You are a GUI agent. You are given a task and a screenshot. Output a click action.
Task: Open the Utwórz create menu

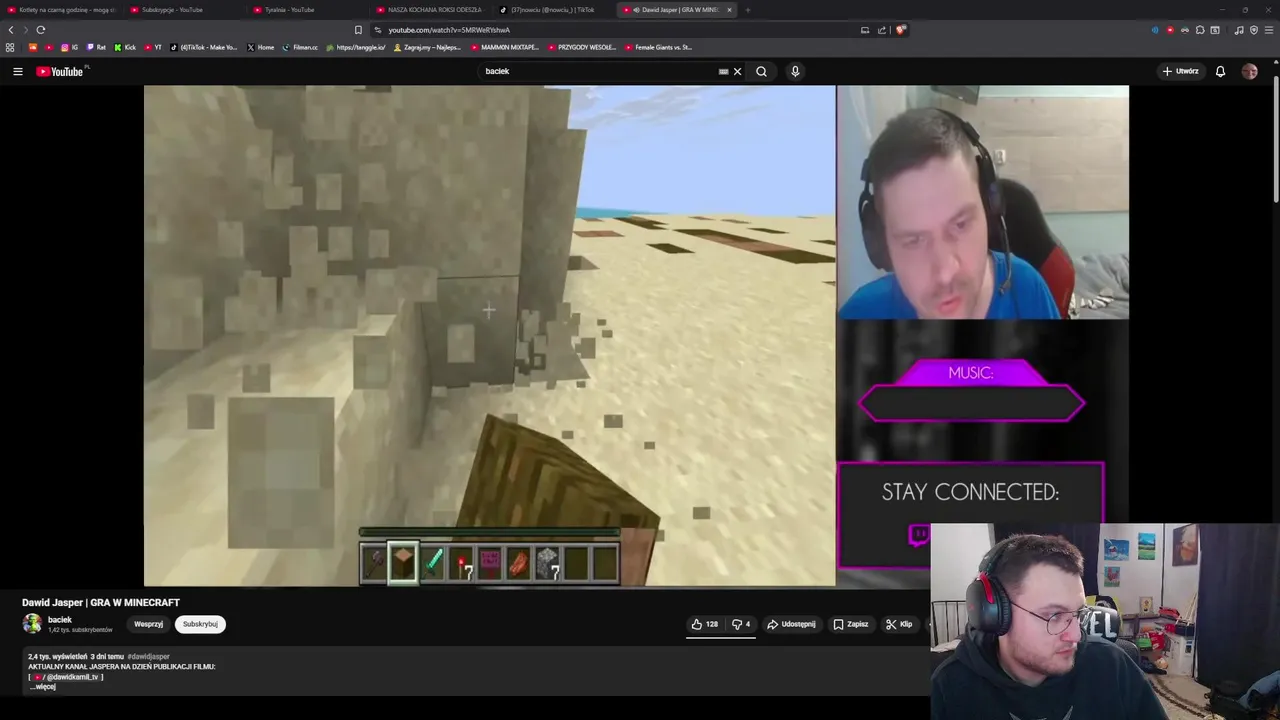point(1180,71)
